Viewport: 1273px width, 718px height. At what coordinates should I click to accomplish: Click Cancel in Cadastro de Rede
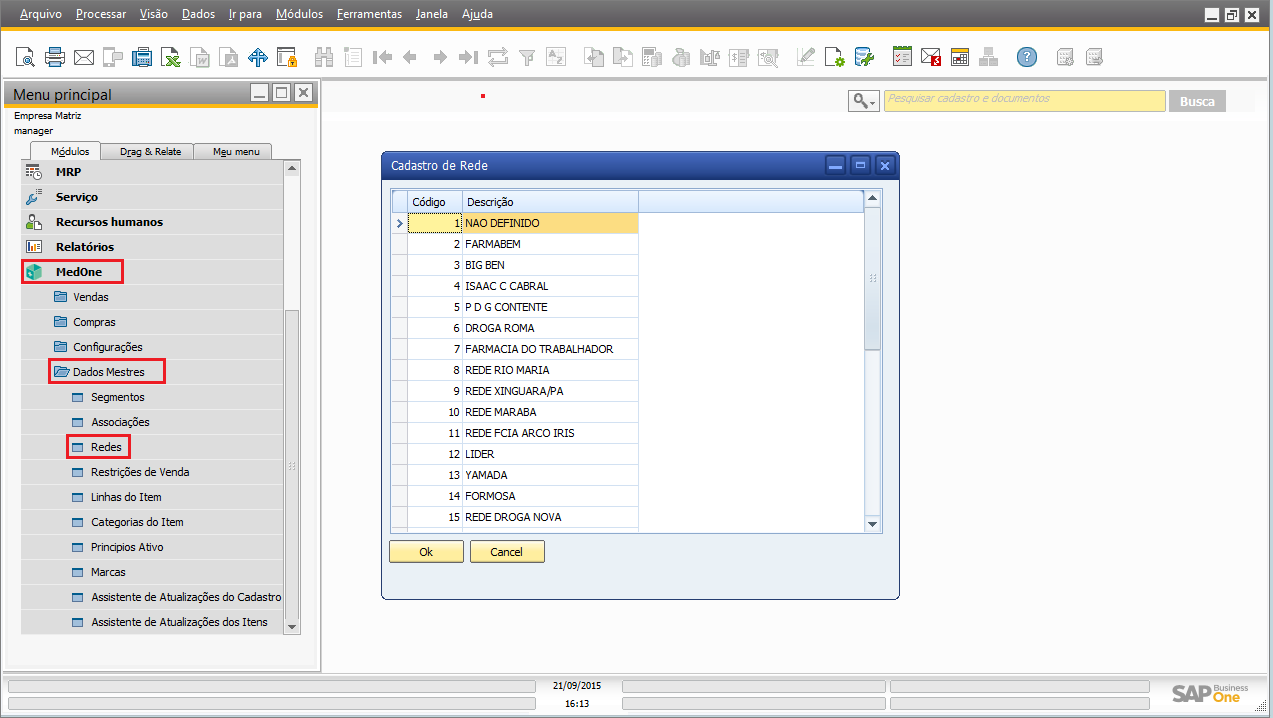507,552
